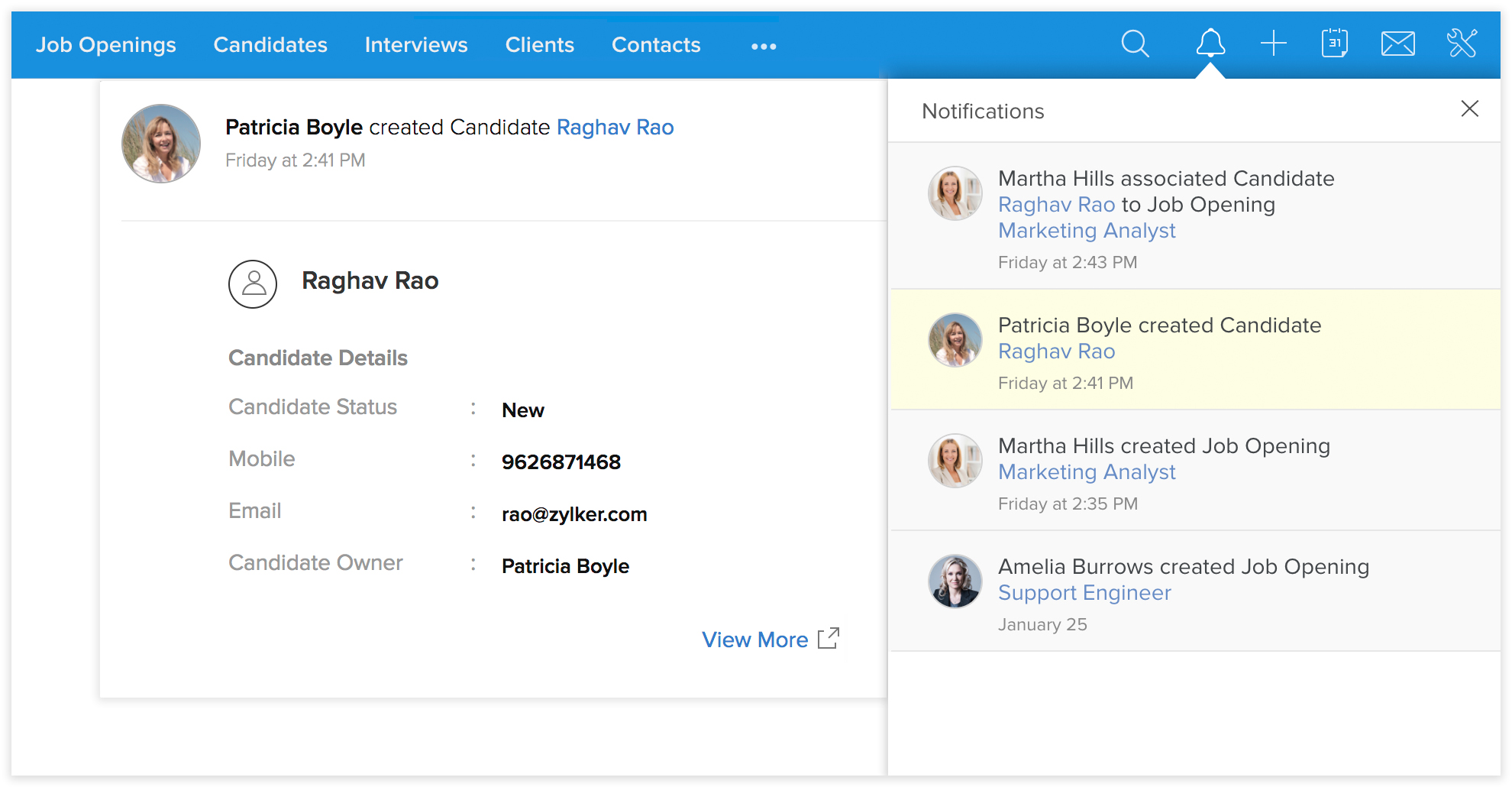
Task: Go to the Job Openings tab
Action: pos(106,45)
